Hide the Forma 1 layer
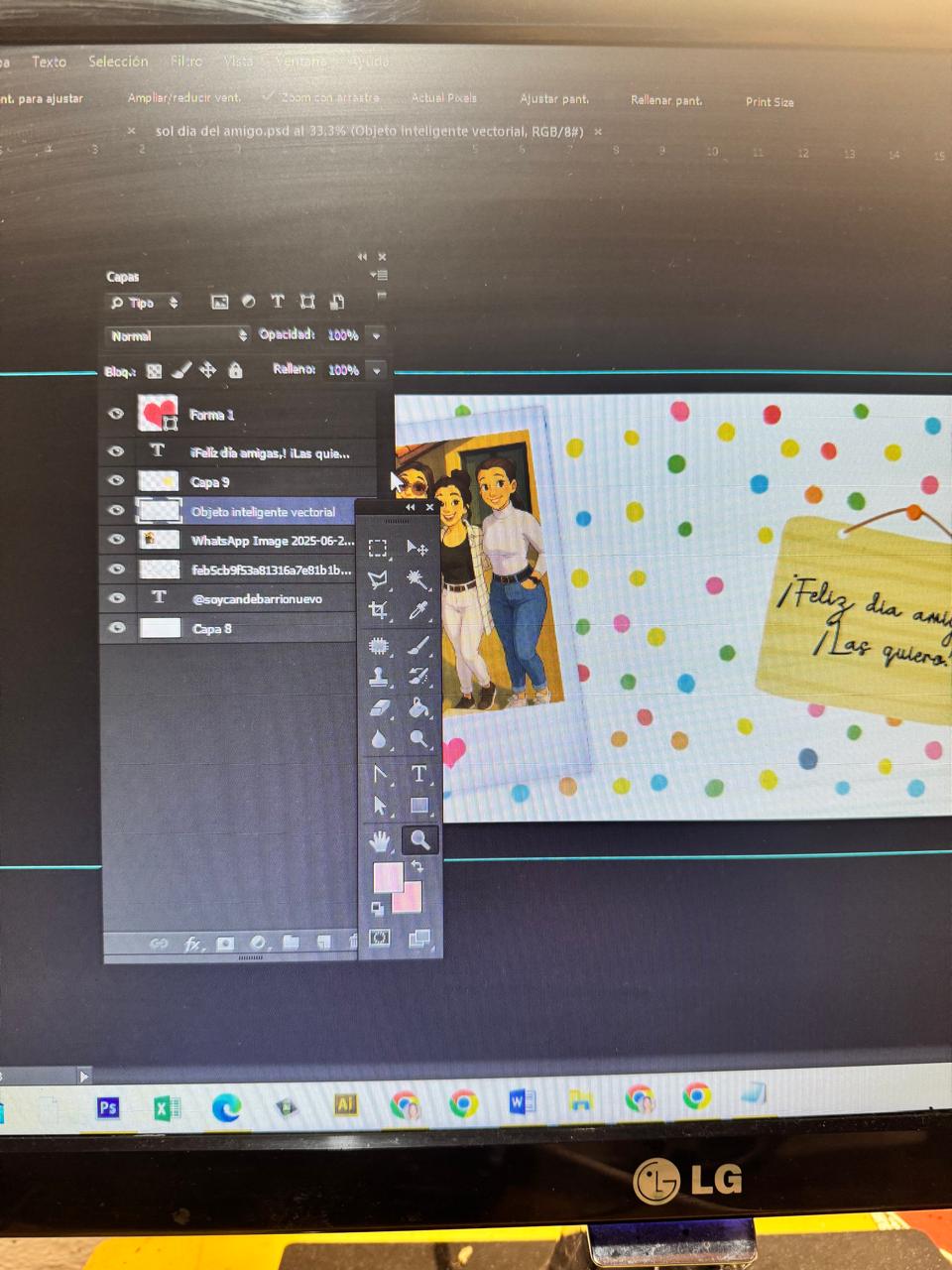This screenshot has width=952, height=1270. coord(116,415)
